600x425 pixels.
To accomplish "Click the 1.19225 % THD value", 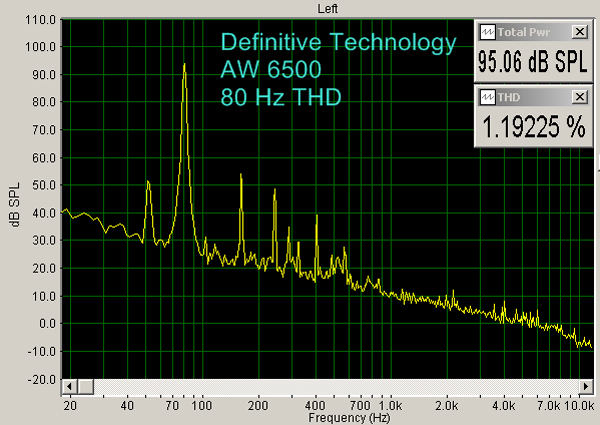I will 534,127.
